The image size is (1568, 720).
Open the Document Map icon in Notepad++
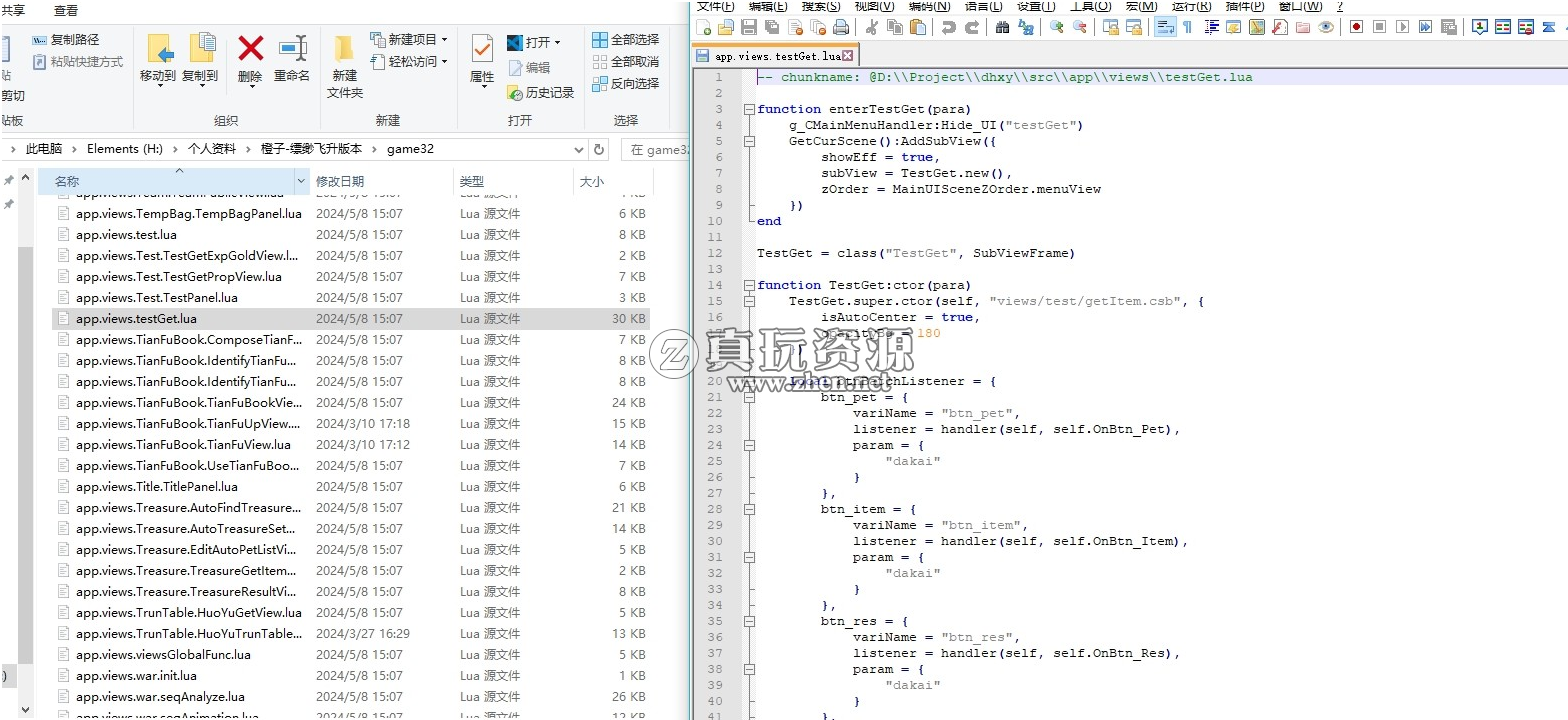(x=1257, y=27)
